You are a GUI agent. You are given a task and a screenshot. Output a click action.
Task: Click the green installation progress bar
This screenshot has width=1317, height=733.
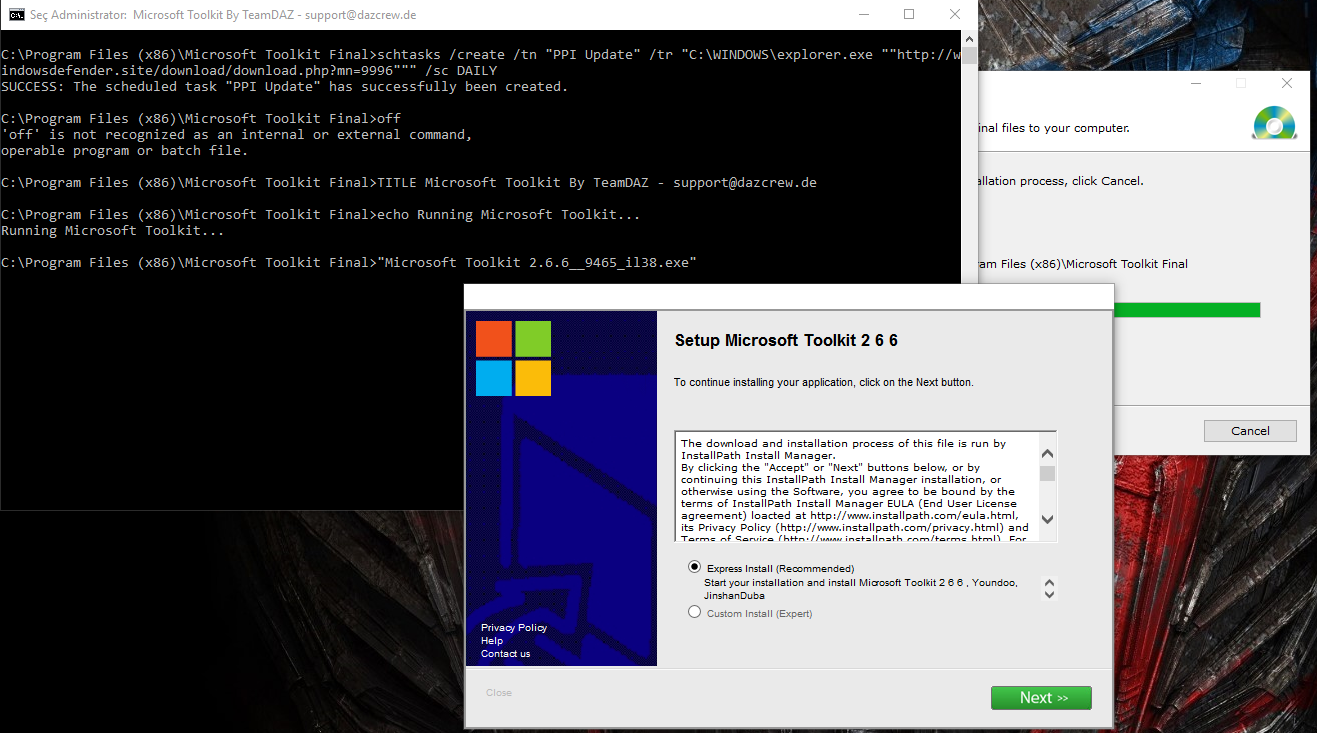pos(1186,310)
